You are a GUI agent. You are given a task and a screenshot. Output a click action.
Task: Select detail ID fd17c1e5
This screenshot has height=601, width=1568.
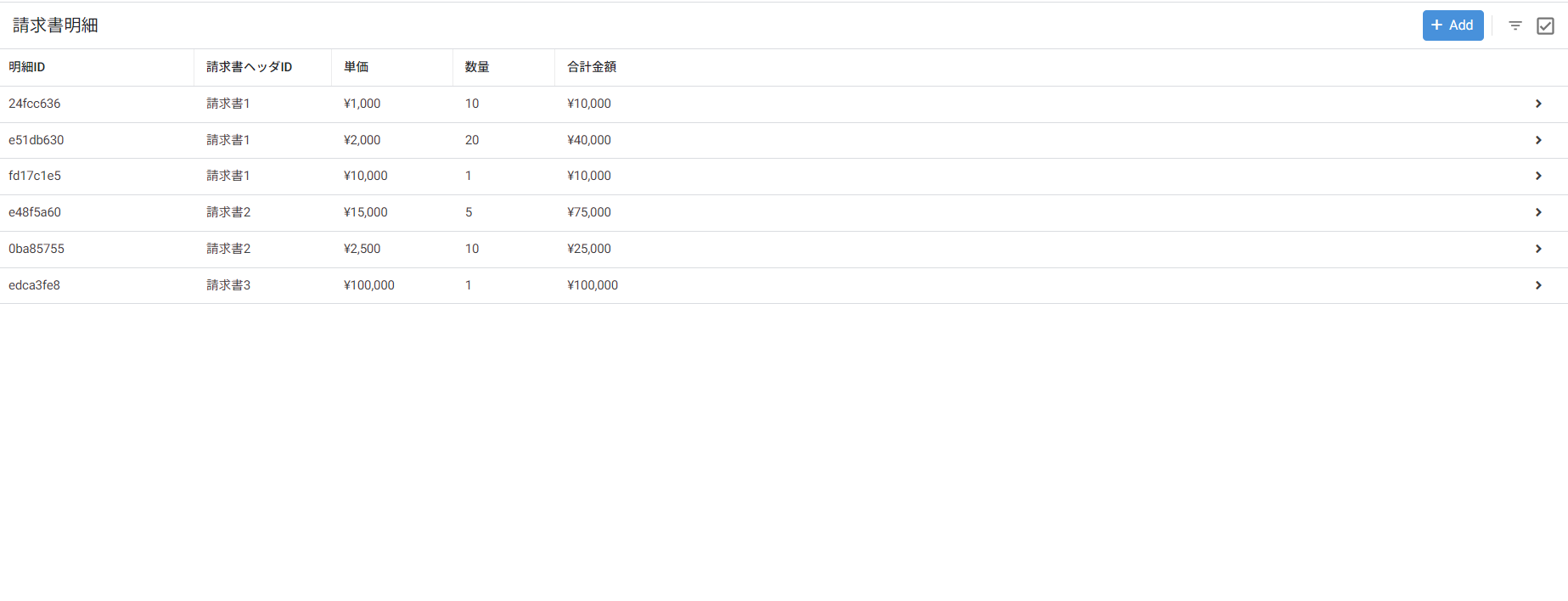pos(35,176)
